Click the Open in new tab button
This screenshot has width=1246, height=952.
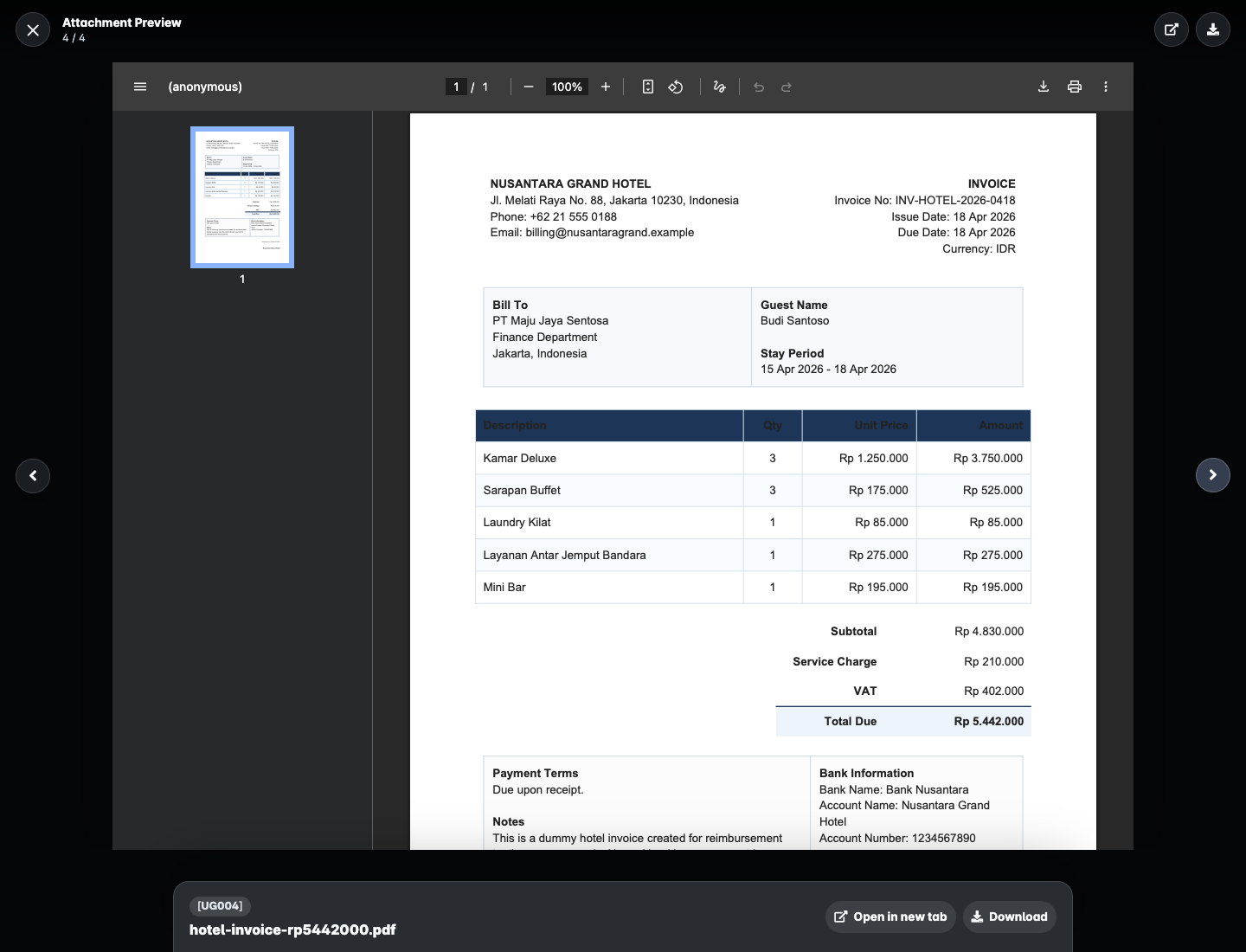[x=890, y=917]
